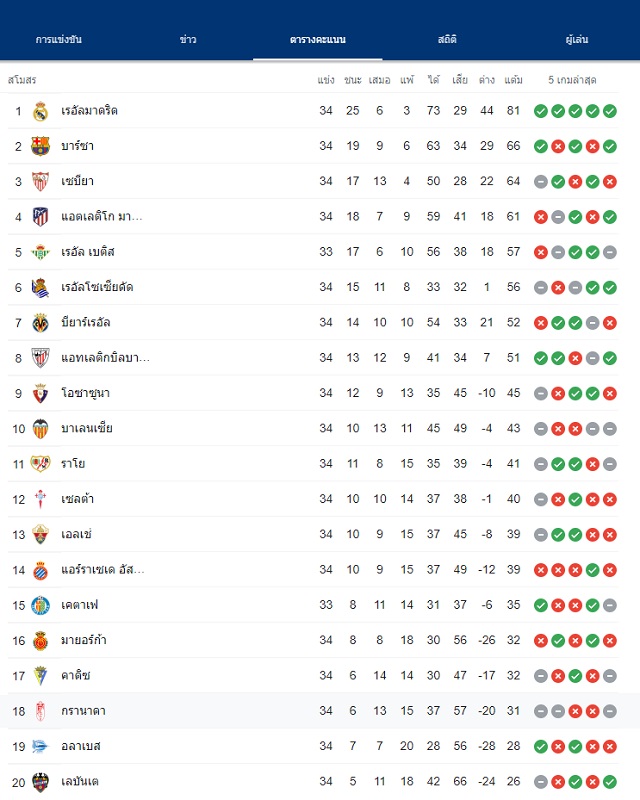Screen dimensions: 640x800
Task: Click the Getafe blue crest icon
Action: [x=40, y=605]
